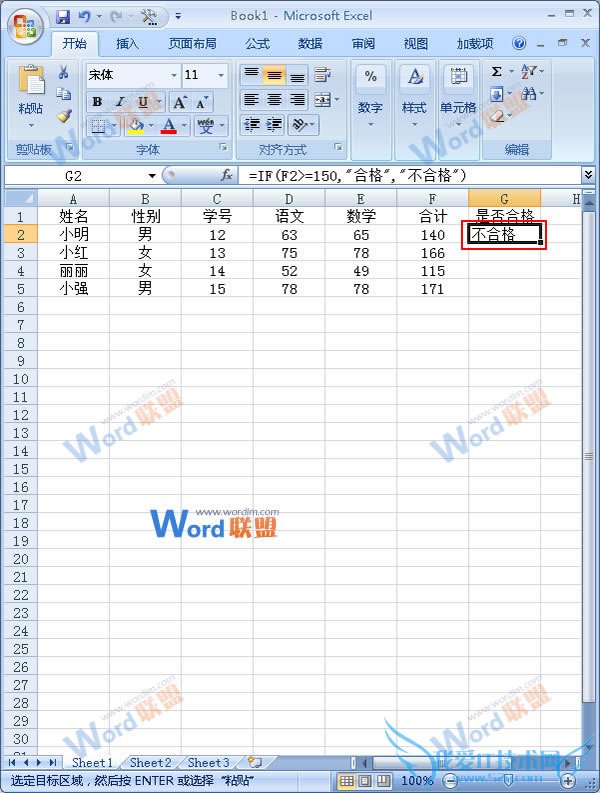This screenshot has width=600, height=793.
Task: Enable wrap text icon
Action: tap(322, 75)
